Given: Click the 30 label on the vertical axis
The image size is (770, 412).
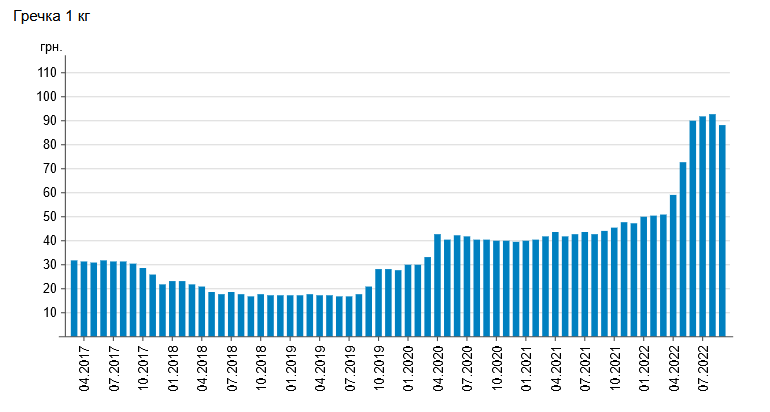Looking at the screenshot, I should point(50,265).
